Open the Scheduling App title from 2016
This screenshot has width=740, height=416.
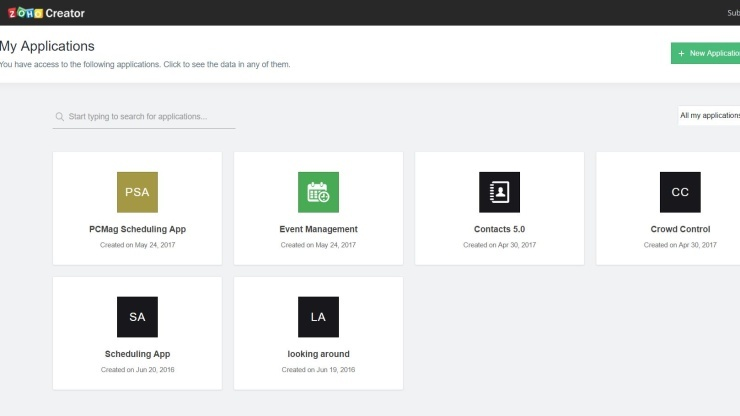point(137,354)
